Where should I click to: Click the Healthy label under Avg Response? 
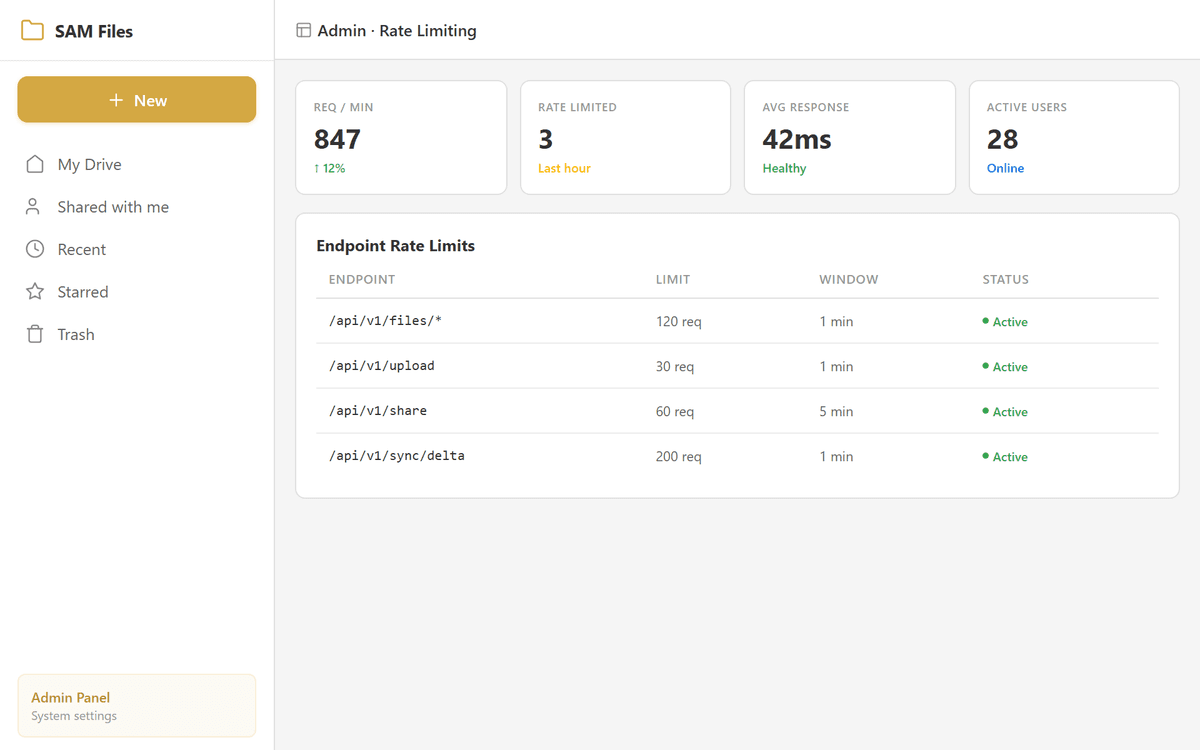pos(784,168)
